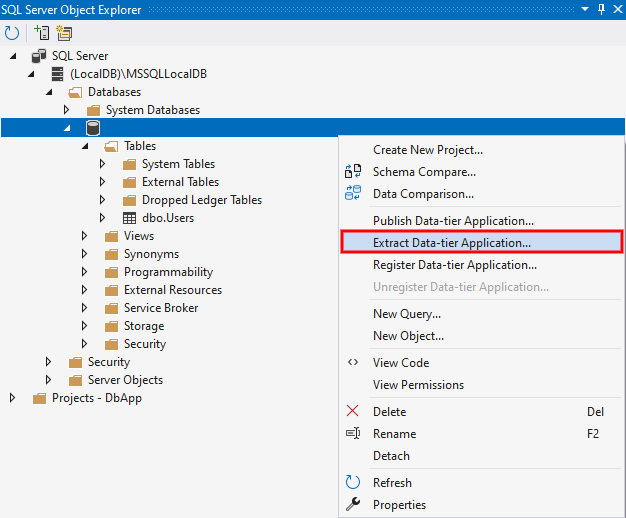Expand the Projects - DbApp node
This screenshot has width=626, height=518.
(13, 398)
